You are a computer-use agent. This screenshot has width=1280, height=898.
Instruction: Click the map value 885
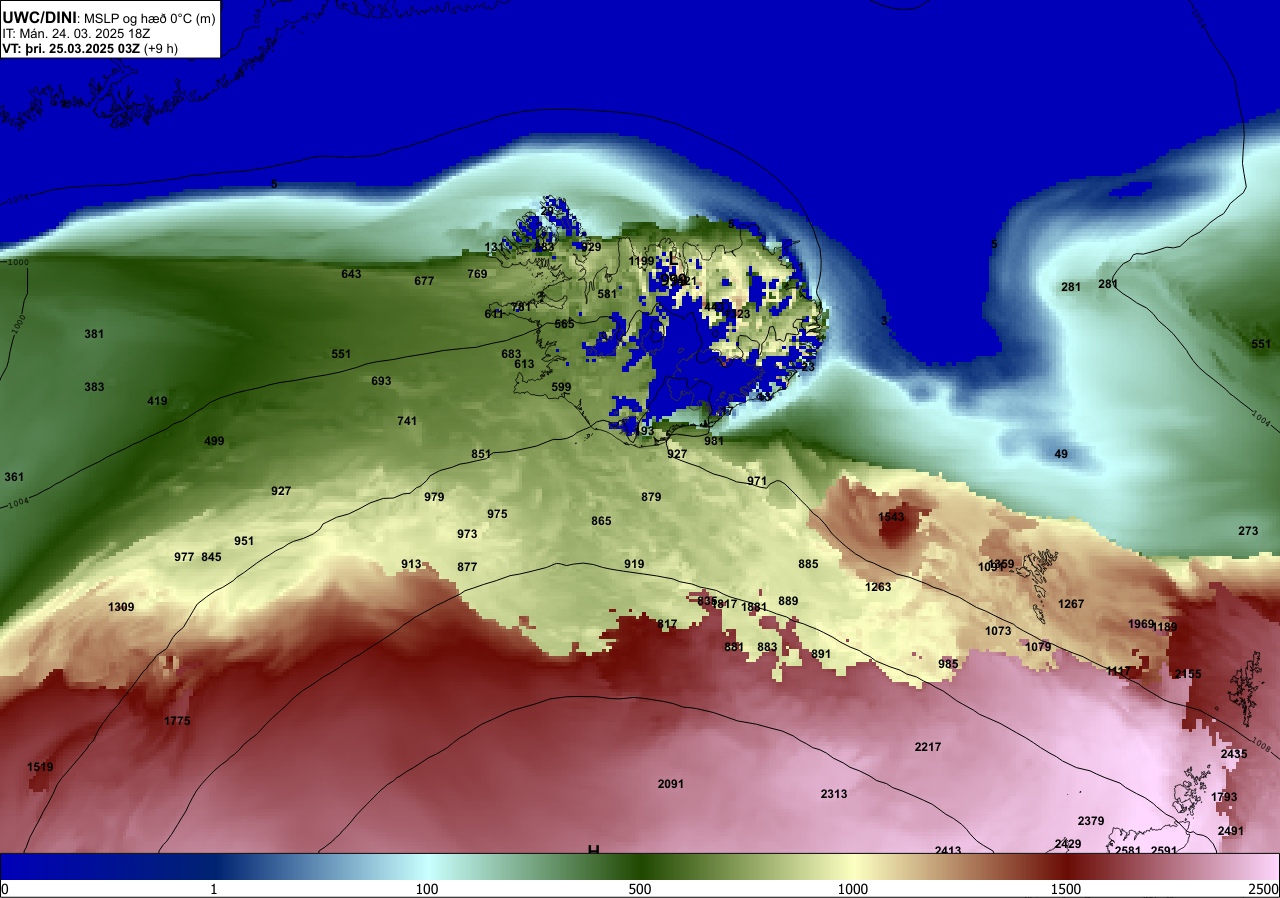click(808, 564)
